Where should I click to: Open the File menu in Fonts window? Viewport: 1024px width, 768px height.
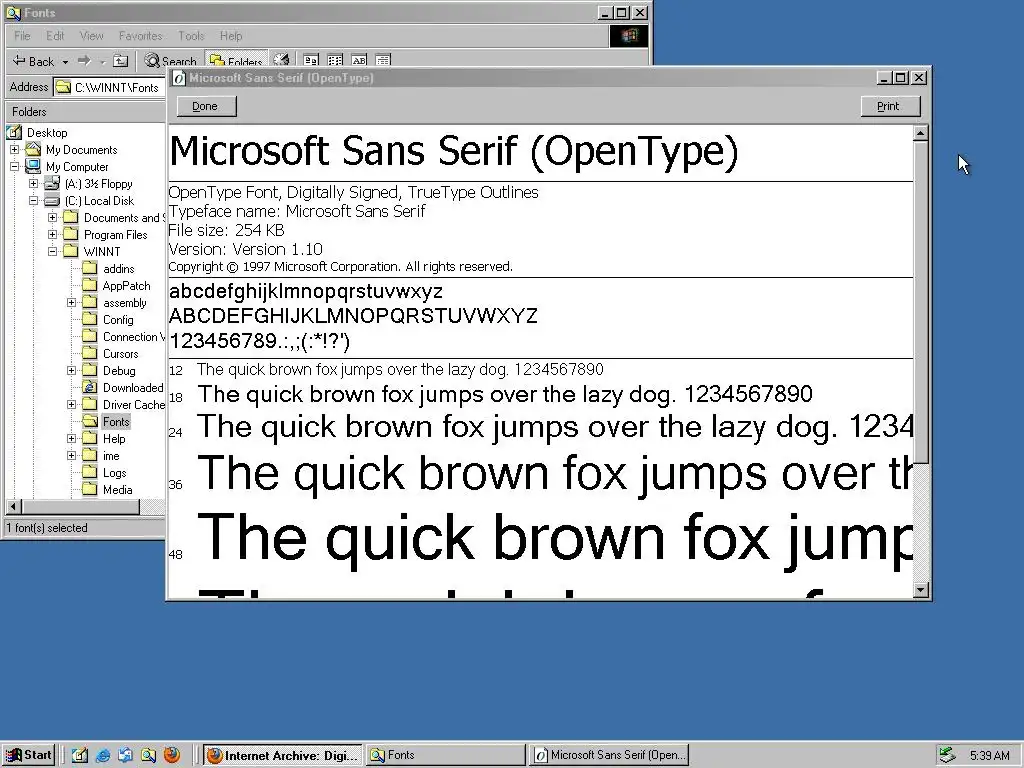coord(22,36)
